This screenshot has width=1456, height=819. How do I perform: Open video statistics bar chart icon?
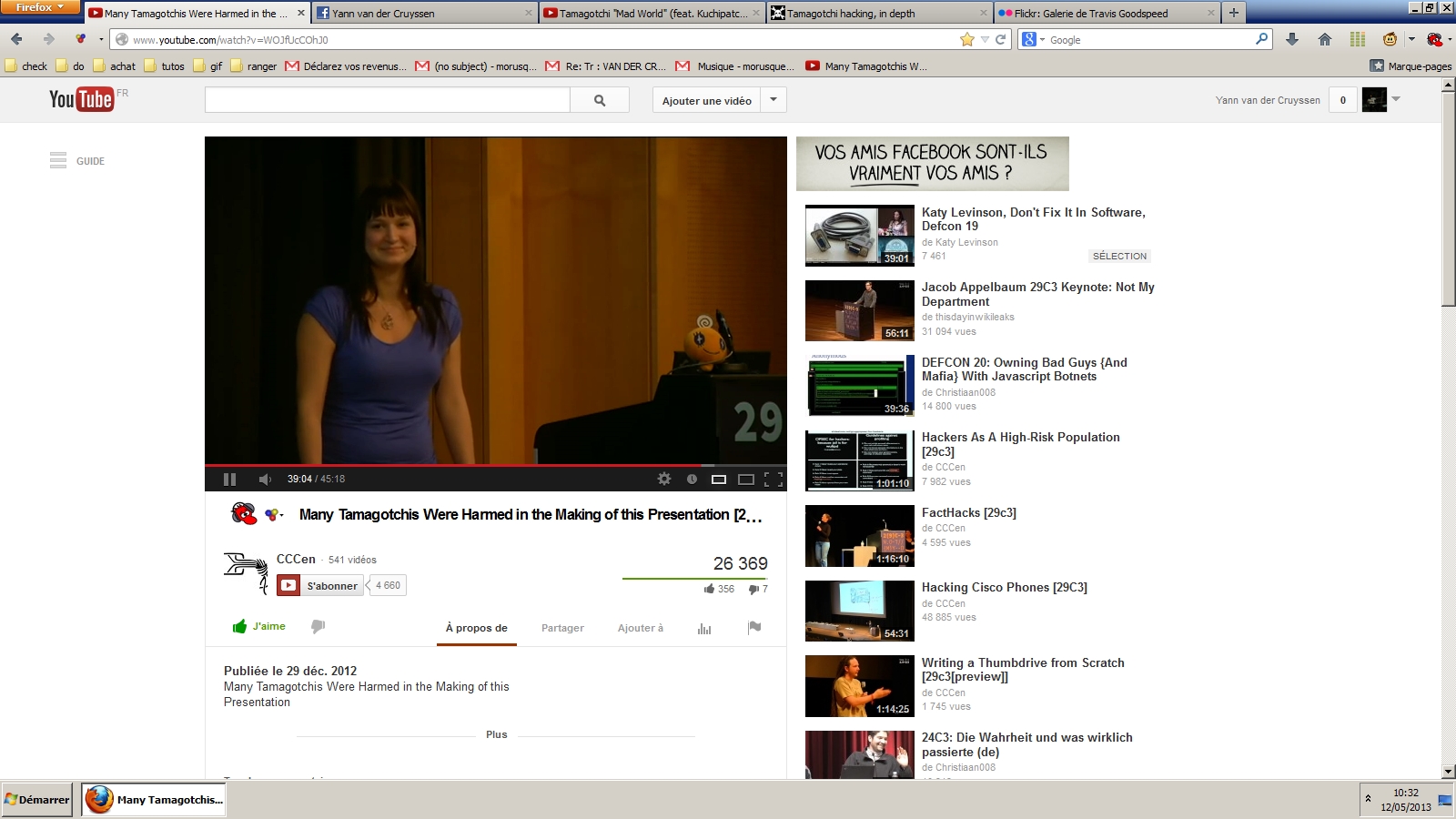[704, 628]
